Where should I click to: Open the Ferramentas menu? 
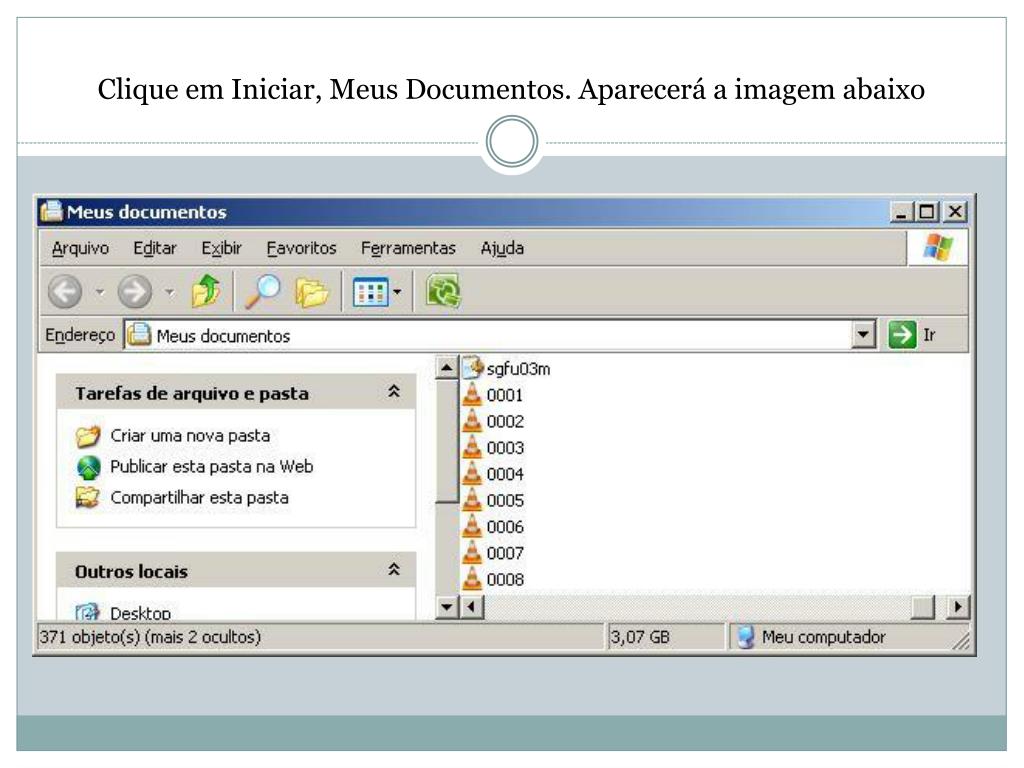click(408, 248)
